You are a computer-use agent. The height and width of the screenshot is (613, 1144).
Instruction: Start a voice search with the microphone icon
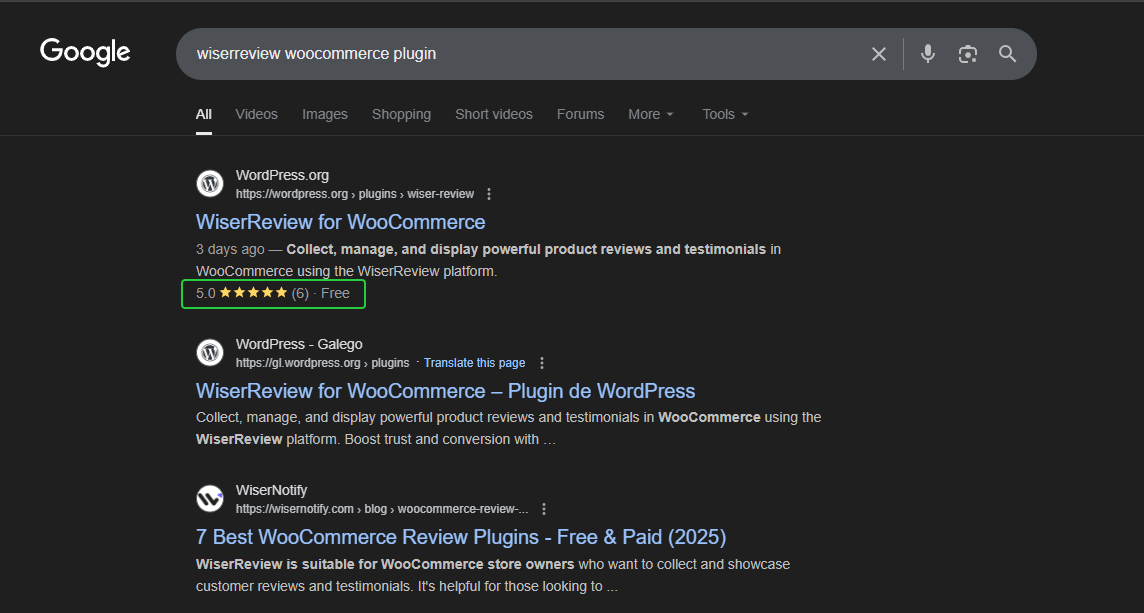[x=927, y=54]
